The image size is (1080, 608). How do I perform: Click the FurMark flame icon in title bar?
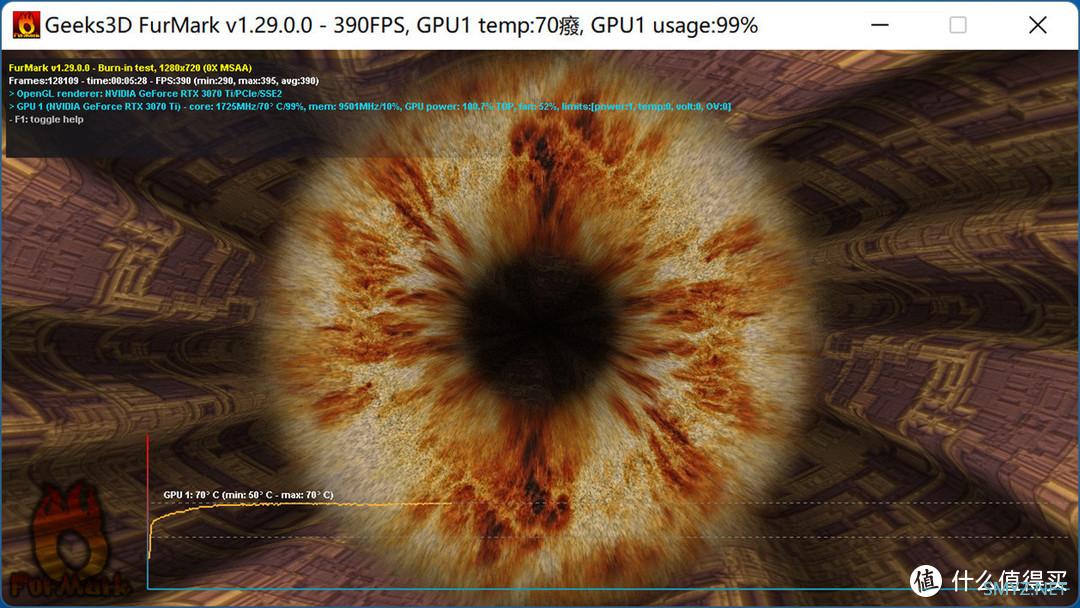(26, 25)
